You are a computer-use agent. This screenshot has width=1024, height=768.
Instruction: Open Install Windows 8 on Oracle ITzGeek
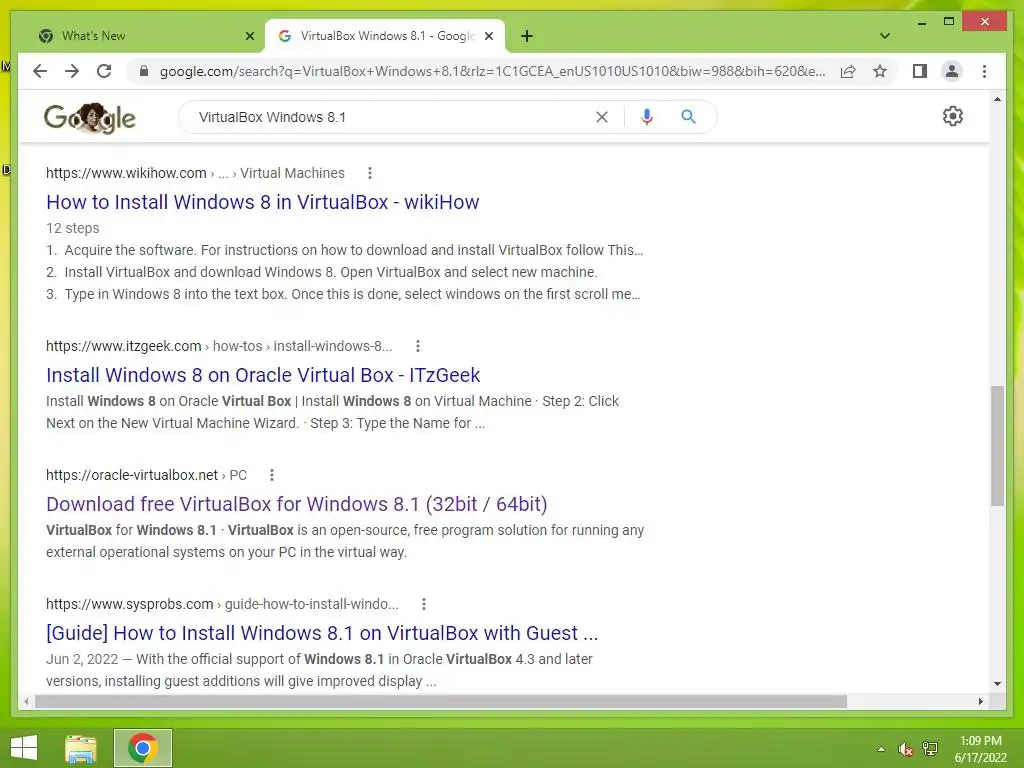pos(263,375)
